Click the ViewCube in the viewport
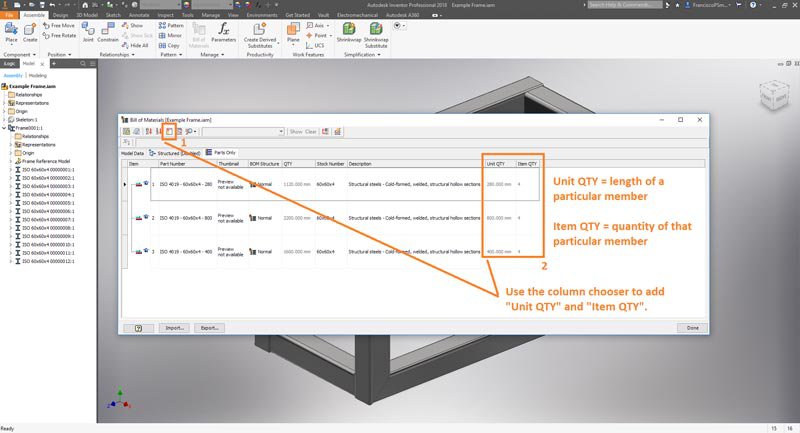Viewport: 800px width, 433px height. 774,95
